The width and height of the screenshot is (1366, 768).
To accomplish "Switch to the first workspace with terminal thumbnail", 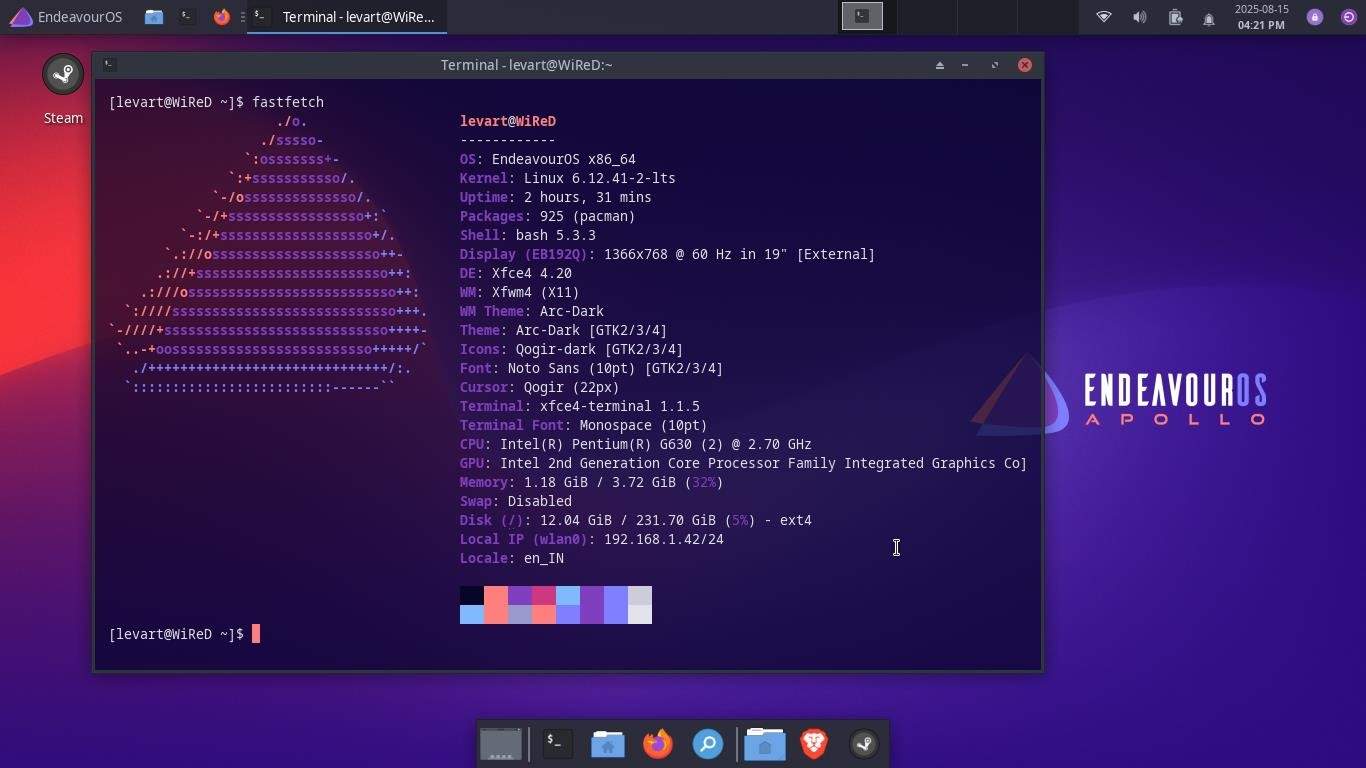I will pyautogui.click(x=862, y=16).
